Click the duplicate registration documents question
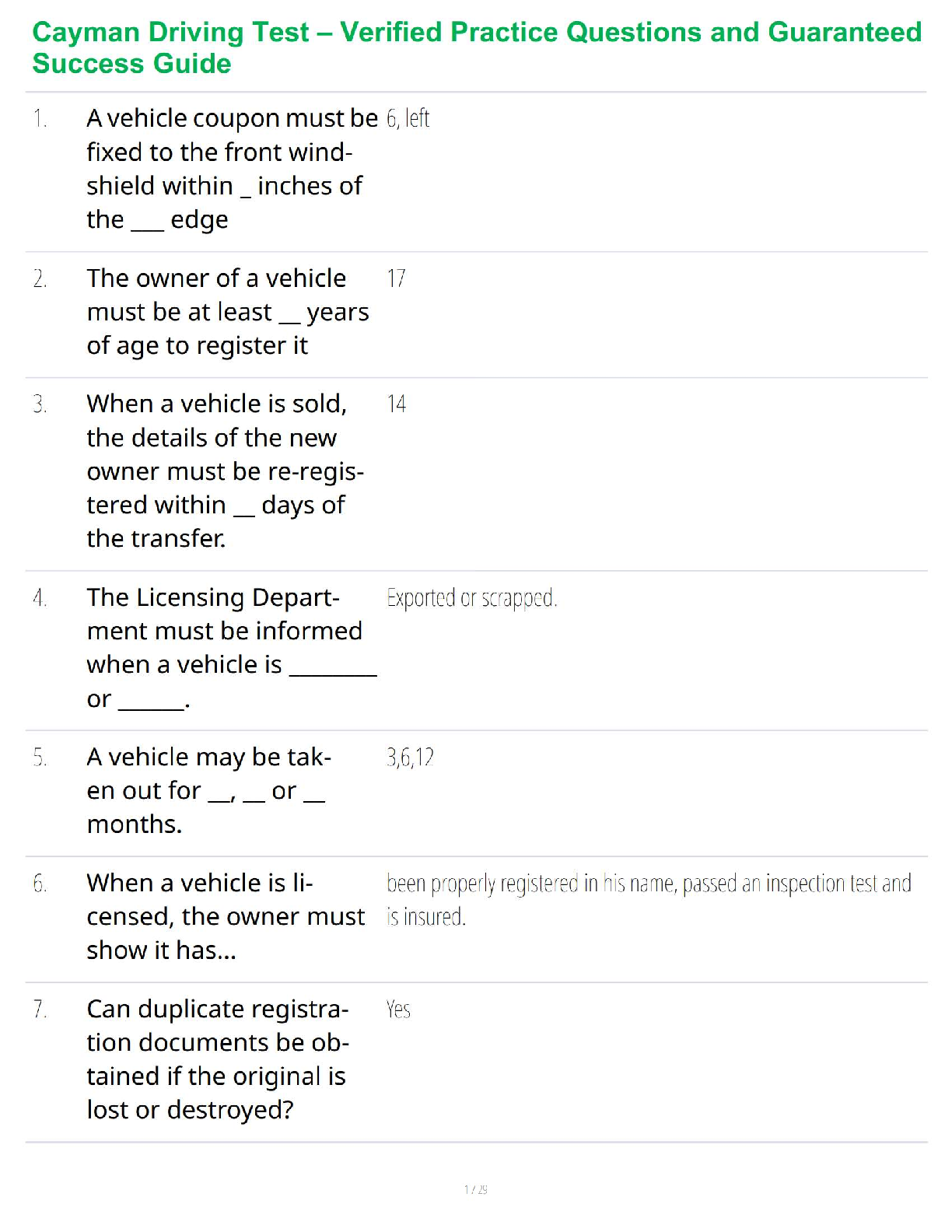Image resolution: width=952 pixels, height=1232 pixels. point(217,1059)
